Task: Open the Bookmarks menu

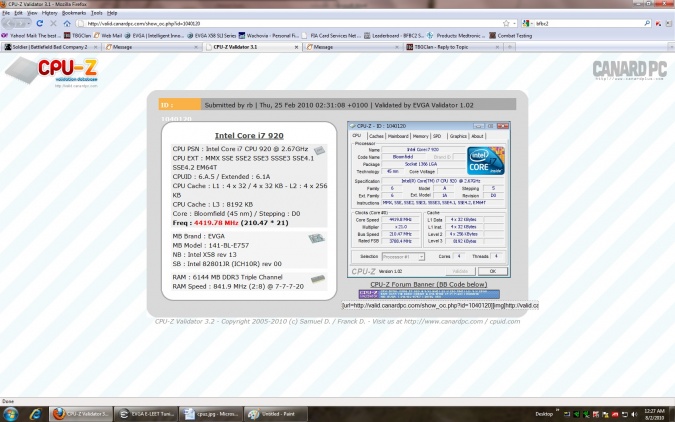Action: point(74,13)
